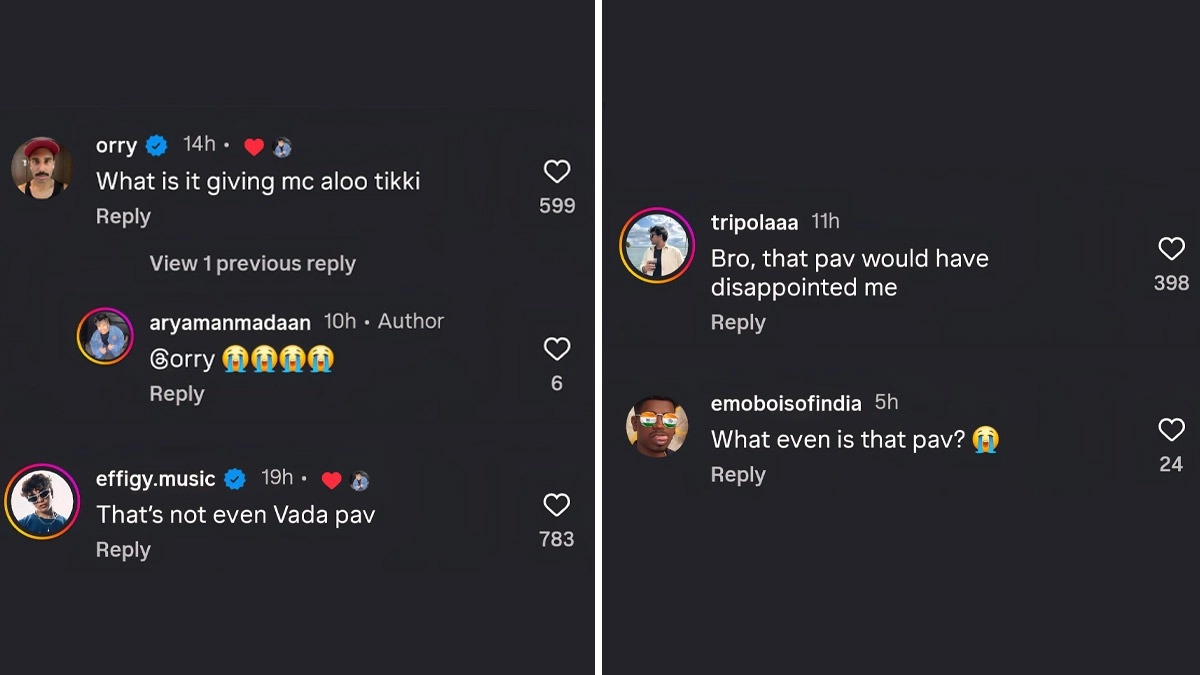
Task: Tap heart on tripolaaa's comment
Action: point(1171,249)
